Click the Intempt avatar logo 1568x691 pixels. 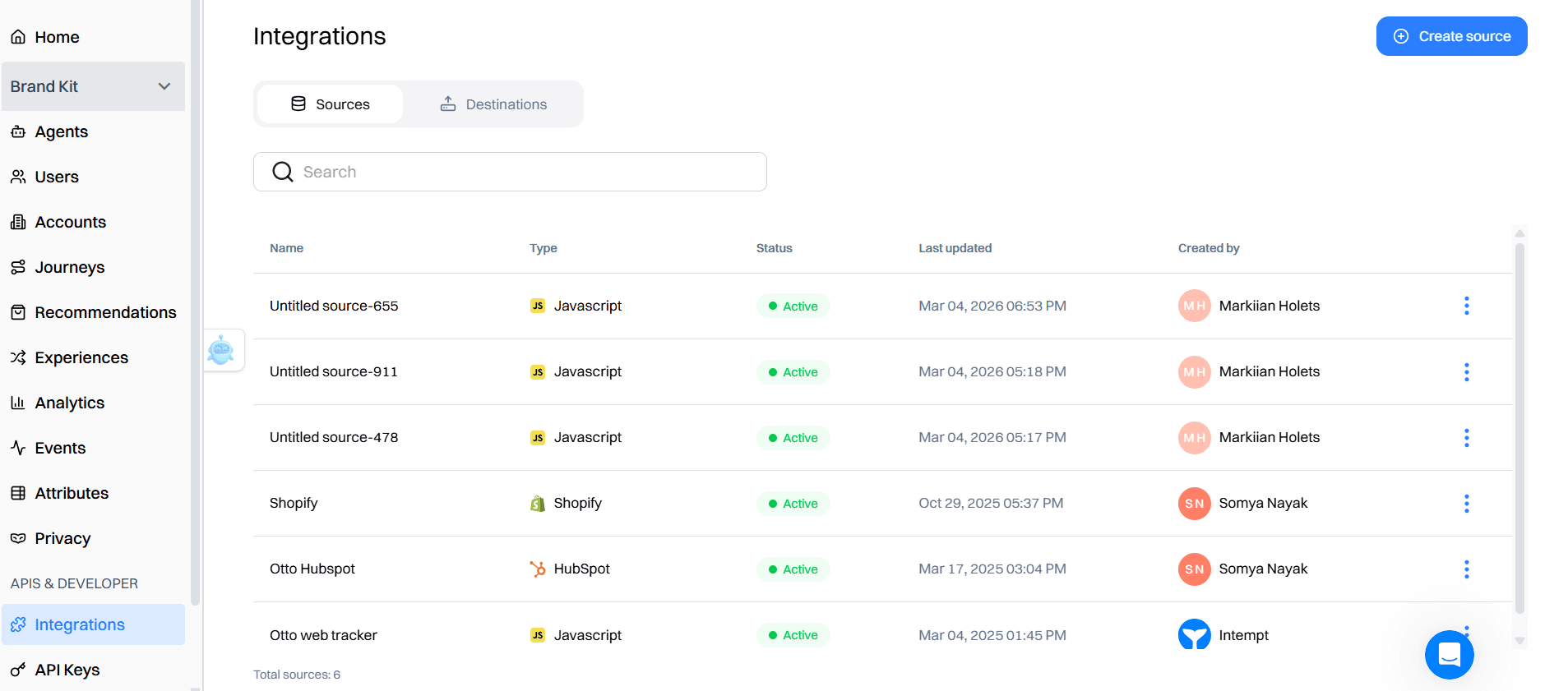(x=1194, y=634)
